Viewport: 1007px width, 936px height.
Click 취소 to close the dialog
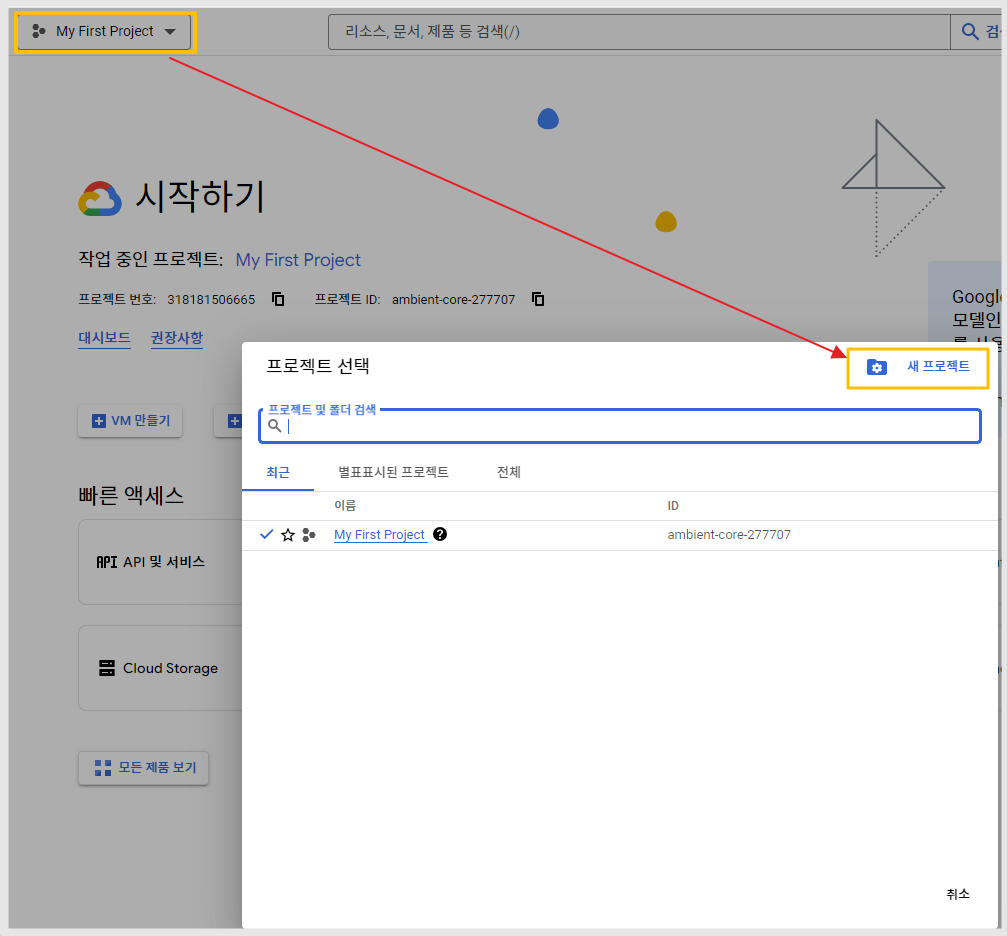pos(958,894)
